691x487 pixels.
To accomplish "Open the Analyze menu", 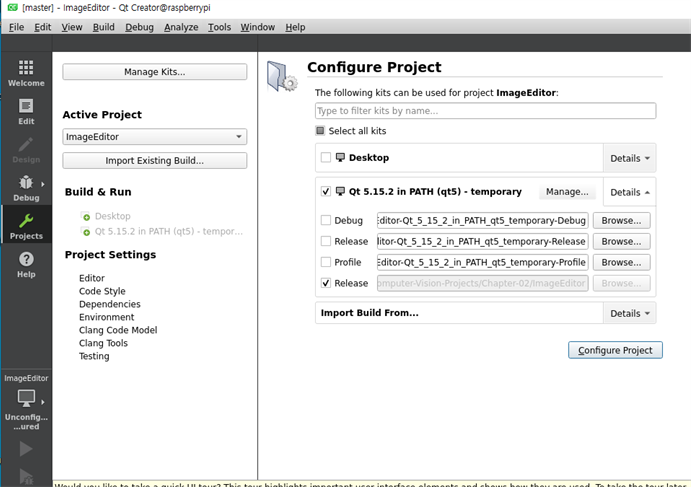I will pos(181,27).
